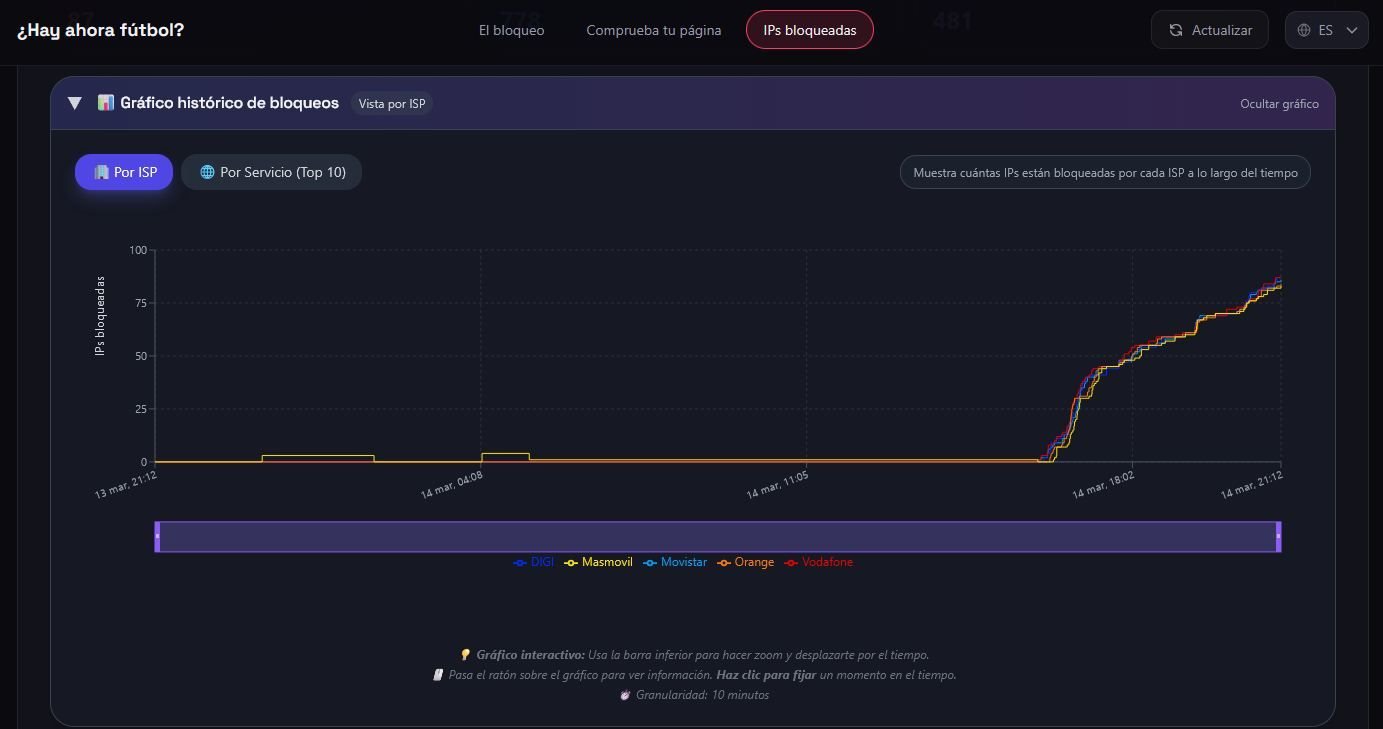
Task: Open the El bloqueo tab
Action: [x=511, y=30]
